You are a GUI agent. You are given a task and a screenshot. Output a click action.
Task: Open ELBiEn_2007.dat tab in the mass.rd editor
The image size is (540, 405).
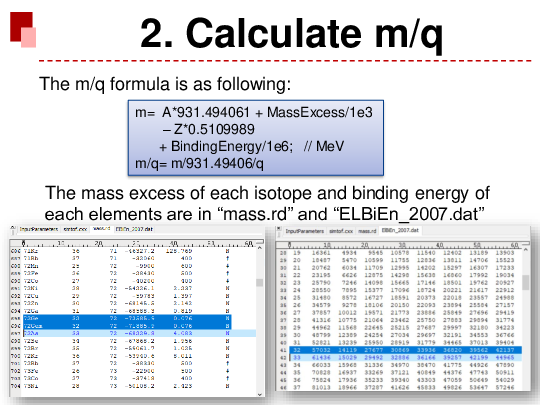click(134, 229)
